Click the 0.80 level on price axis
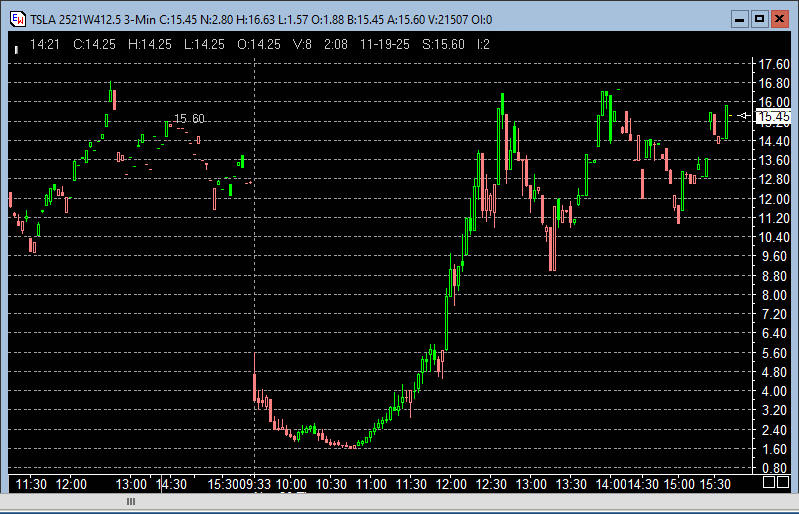The height and width of the screenshot is (514, 799). (774, 468)
